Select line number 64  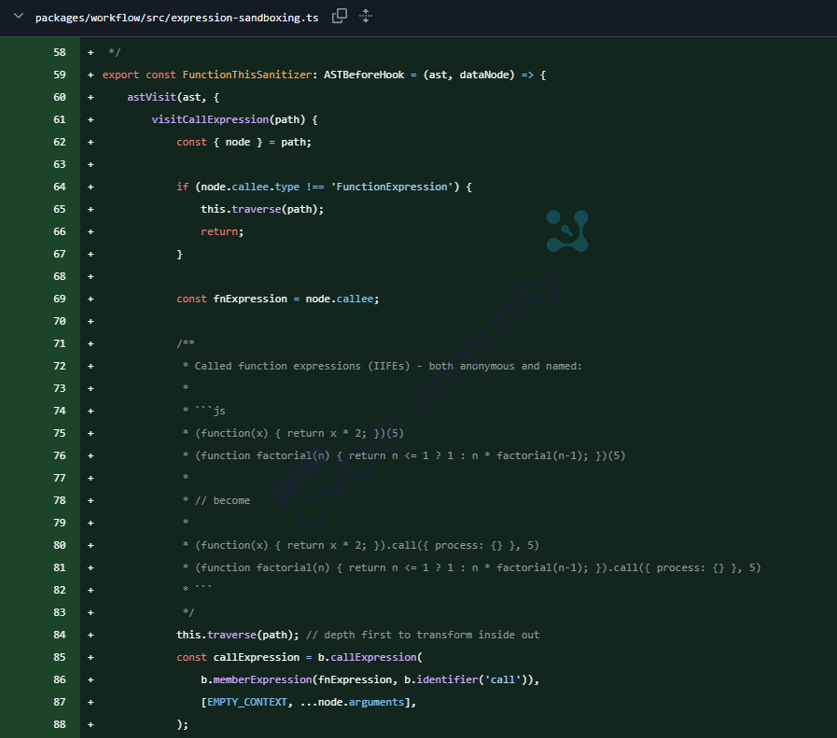59,187
